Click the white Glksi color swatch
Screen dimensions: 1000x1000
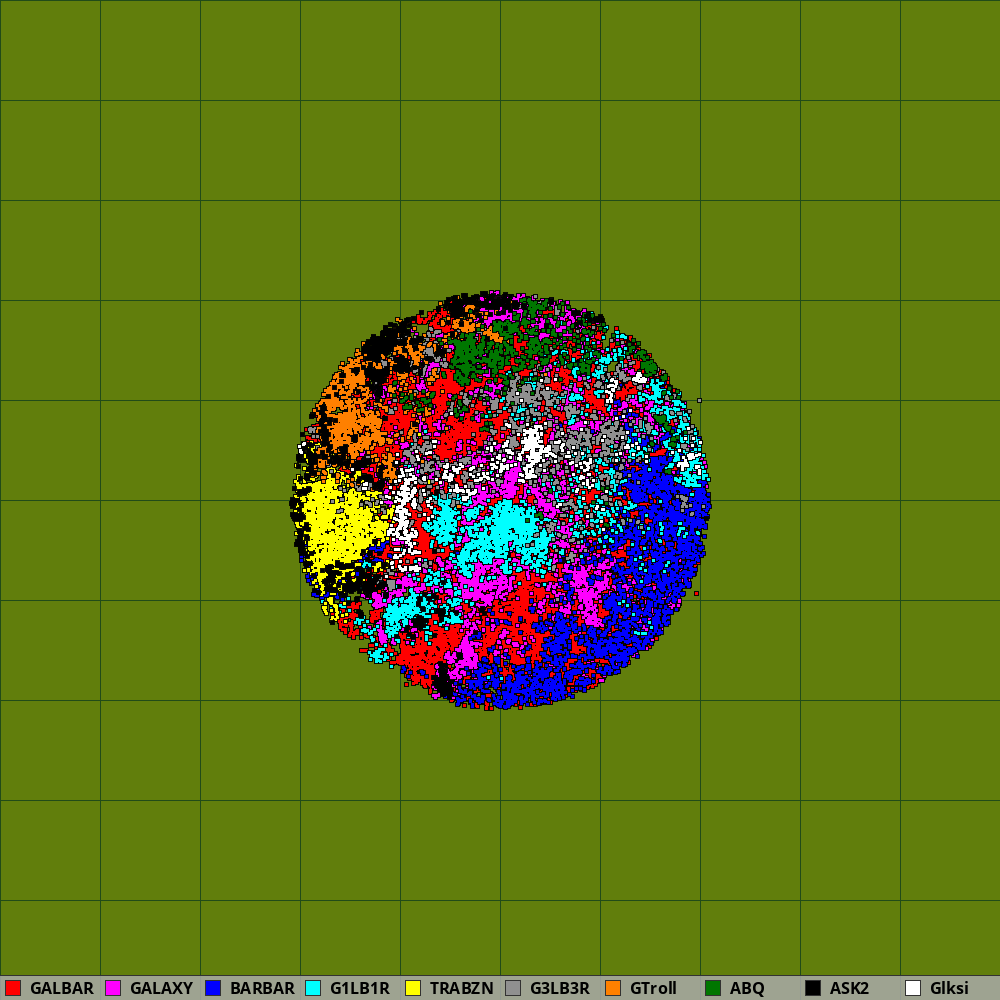tap(913, 988)
